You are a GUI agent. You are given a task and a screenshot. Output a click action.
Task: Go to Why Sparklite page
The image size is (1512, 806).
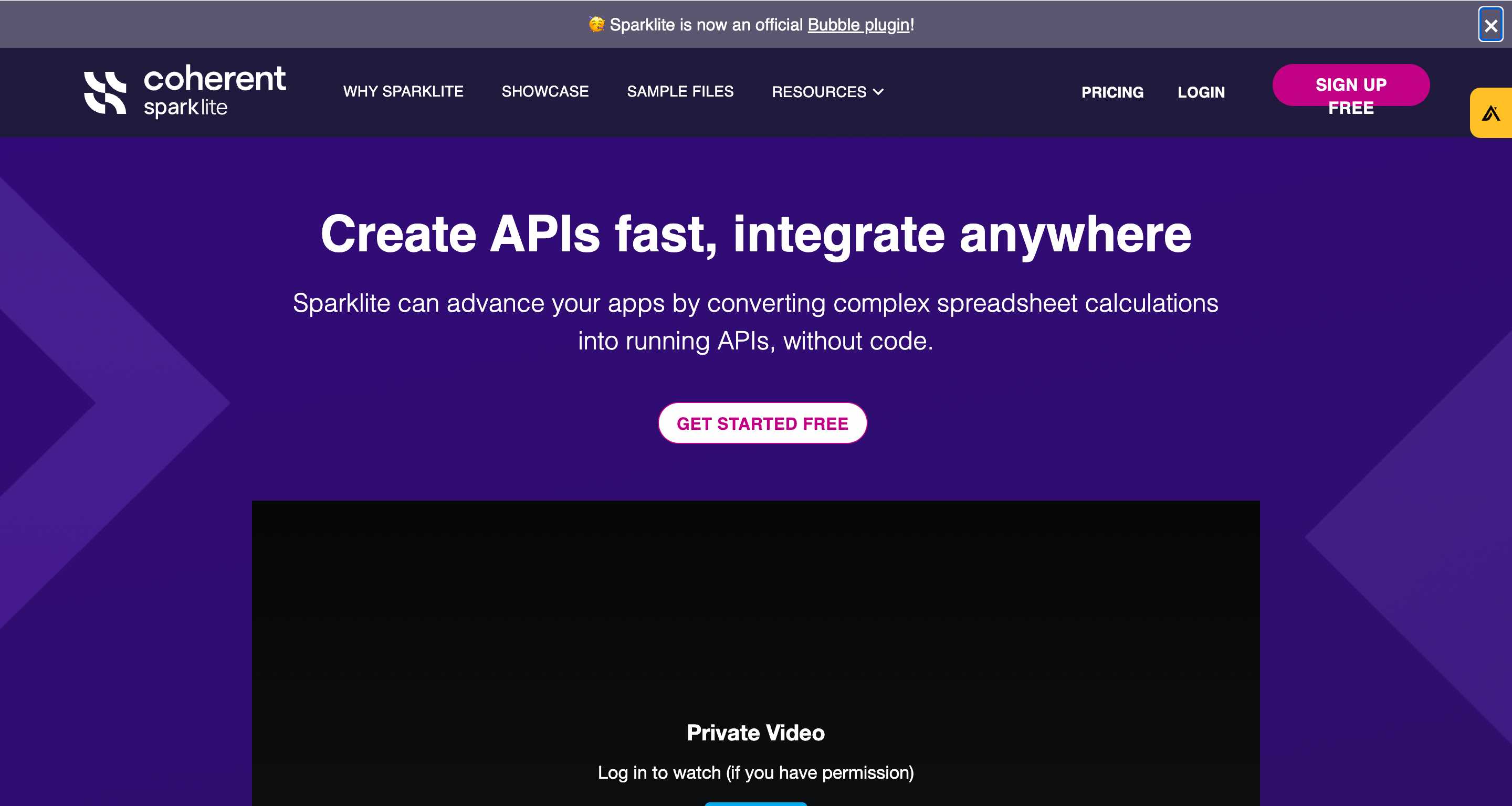[x=403, y=91]
